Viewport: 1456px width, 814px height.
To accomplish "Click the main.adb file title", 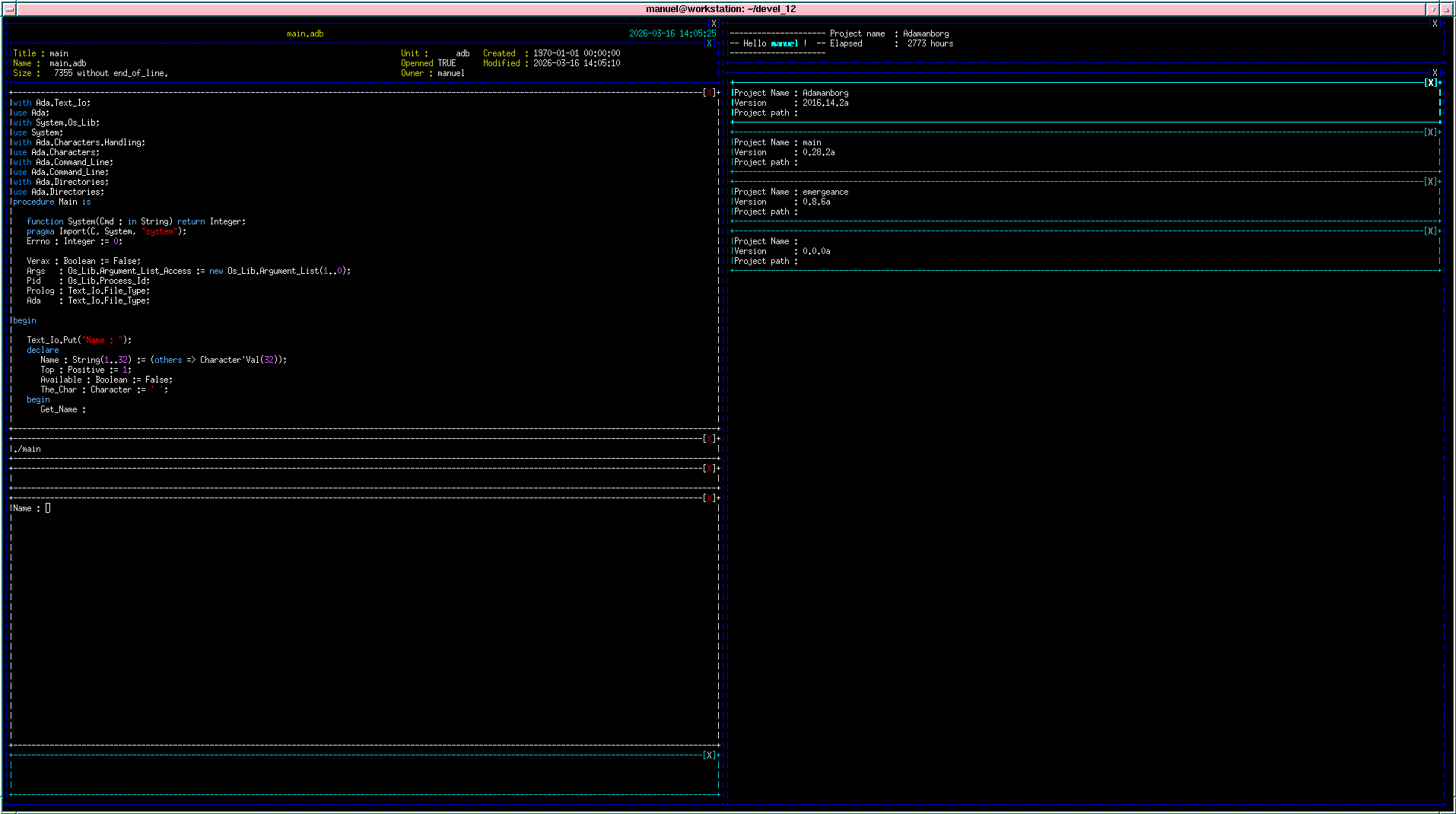I will tap(305, 33).
